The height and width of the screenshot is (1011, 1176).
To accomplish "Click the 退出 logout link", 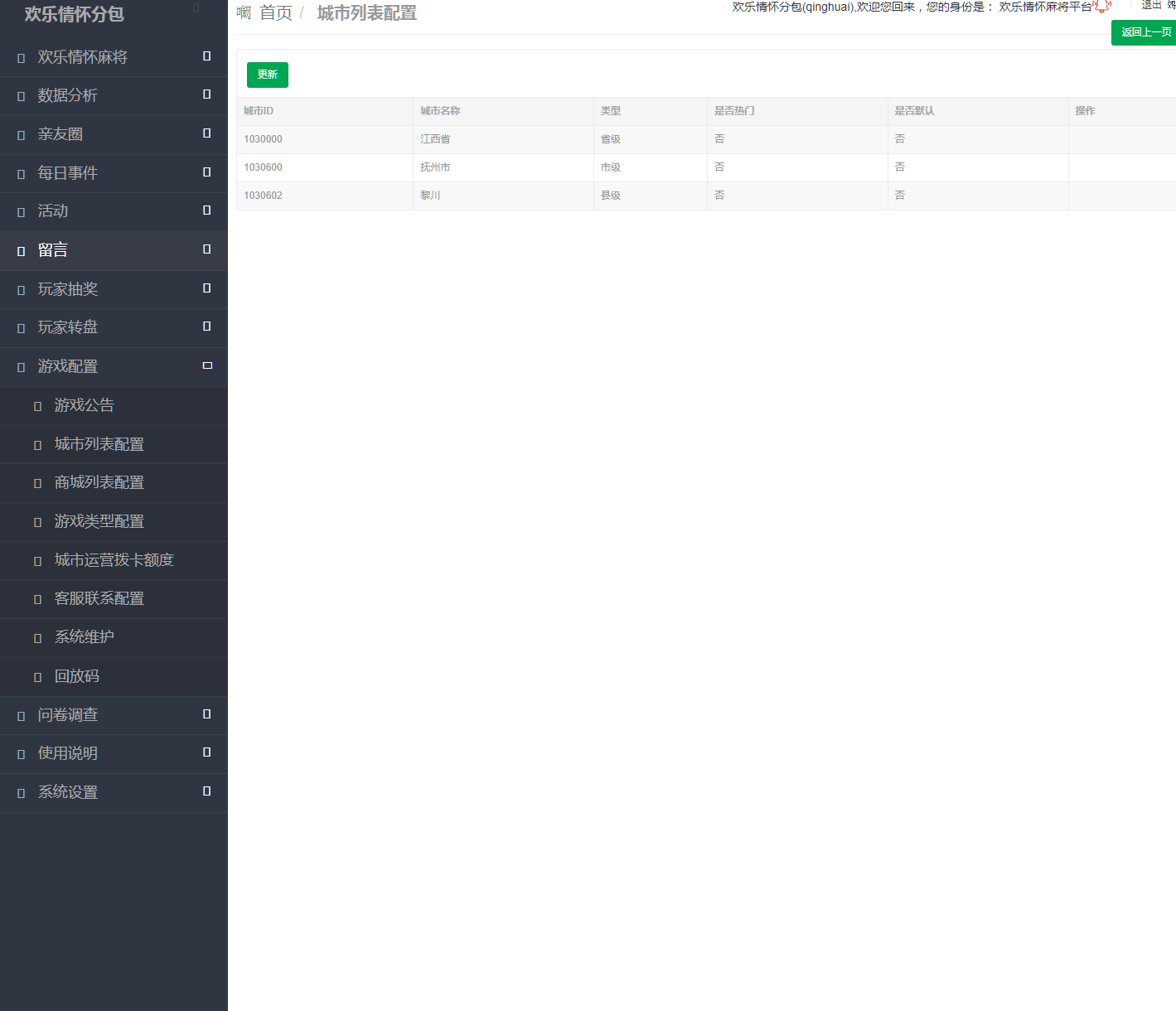I will (1151, 5).
